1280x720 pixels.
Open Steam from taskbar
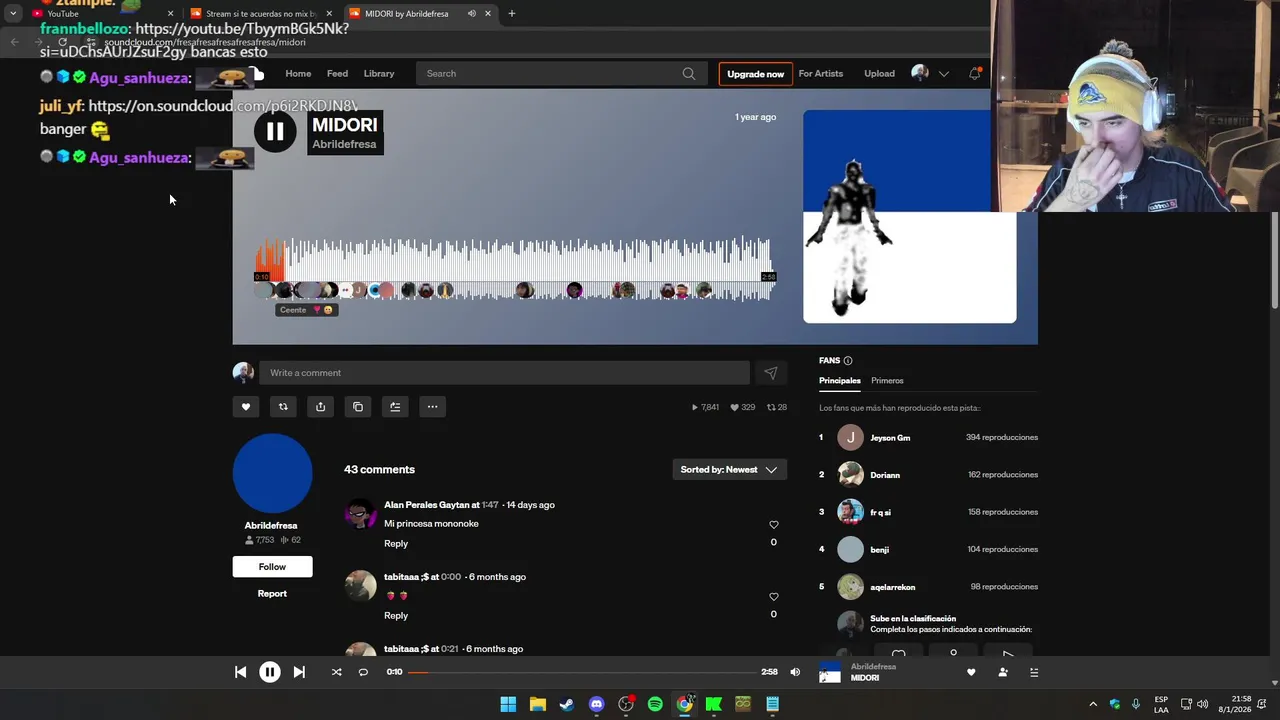[x=567, y=704]
